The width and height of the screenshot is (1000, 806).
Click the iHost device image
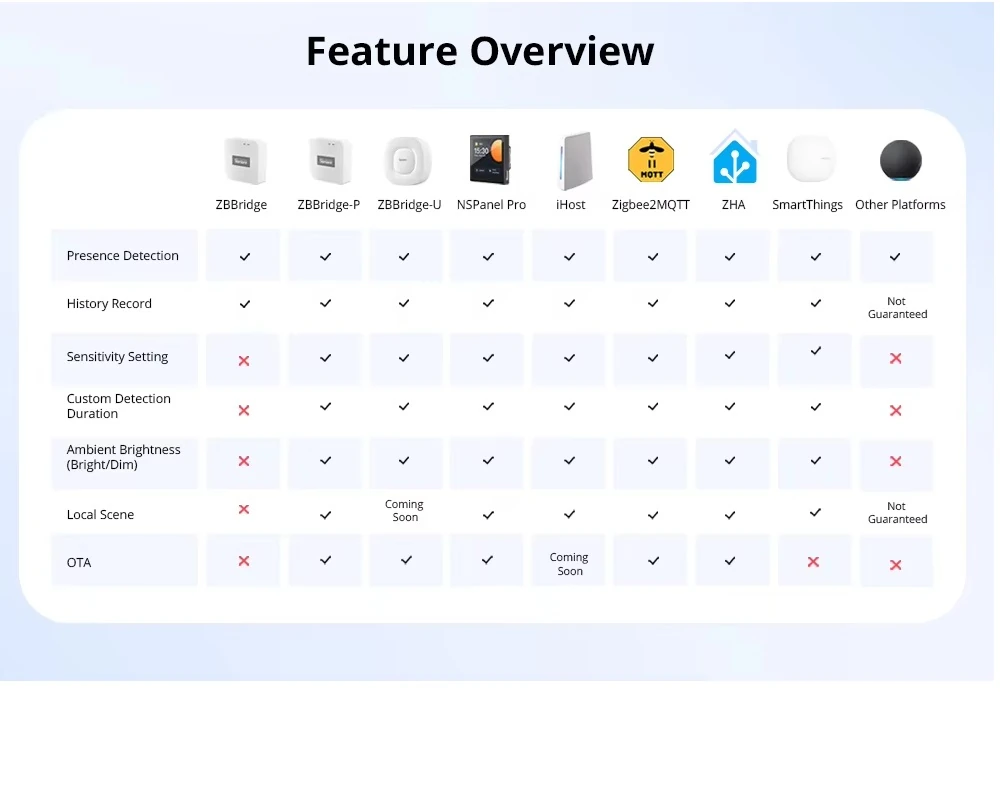point(575,161)
